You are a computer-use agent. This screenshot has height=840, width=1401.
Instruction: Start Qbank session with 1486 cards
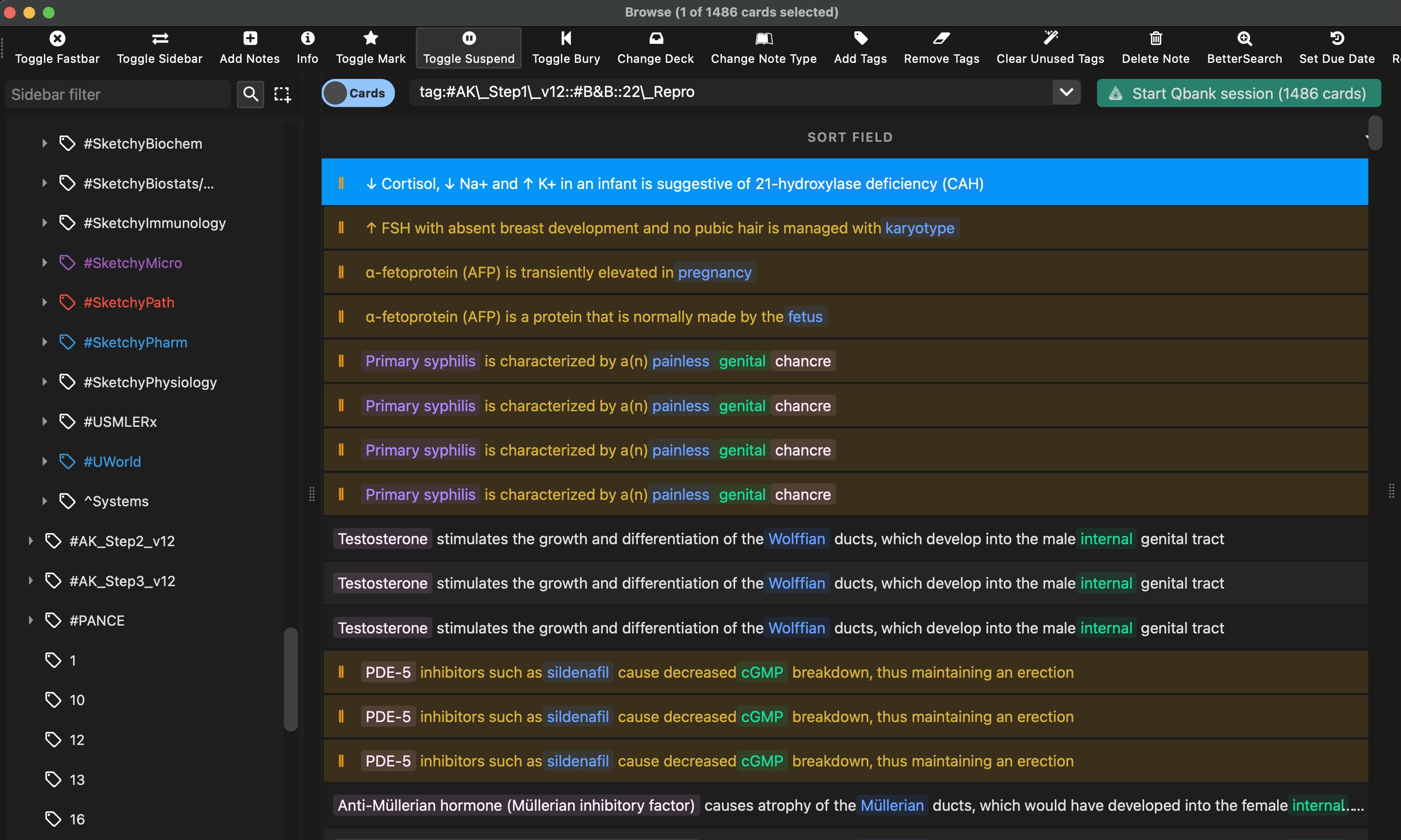coord(1239,94)
